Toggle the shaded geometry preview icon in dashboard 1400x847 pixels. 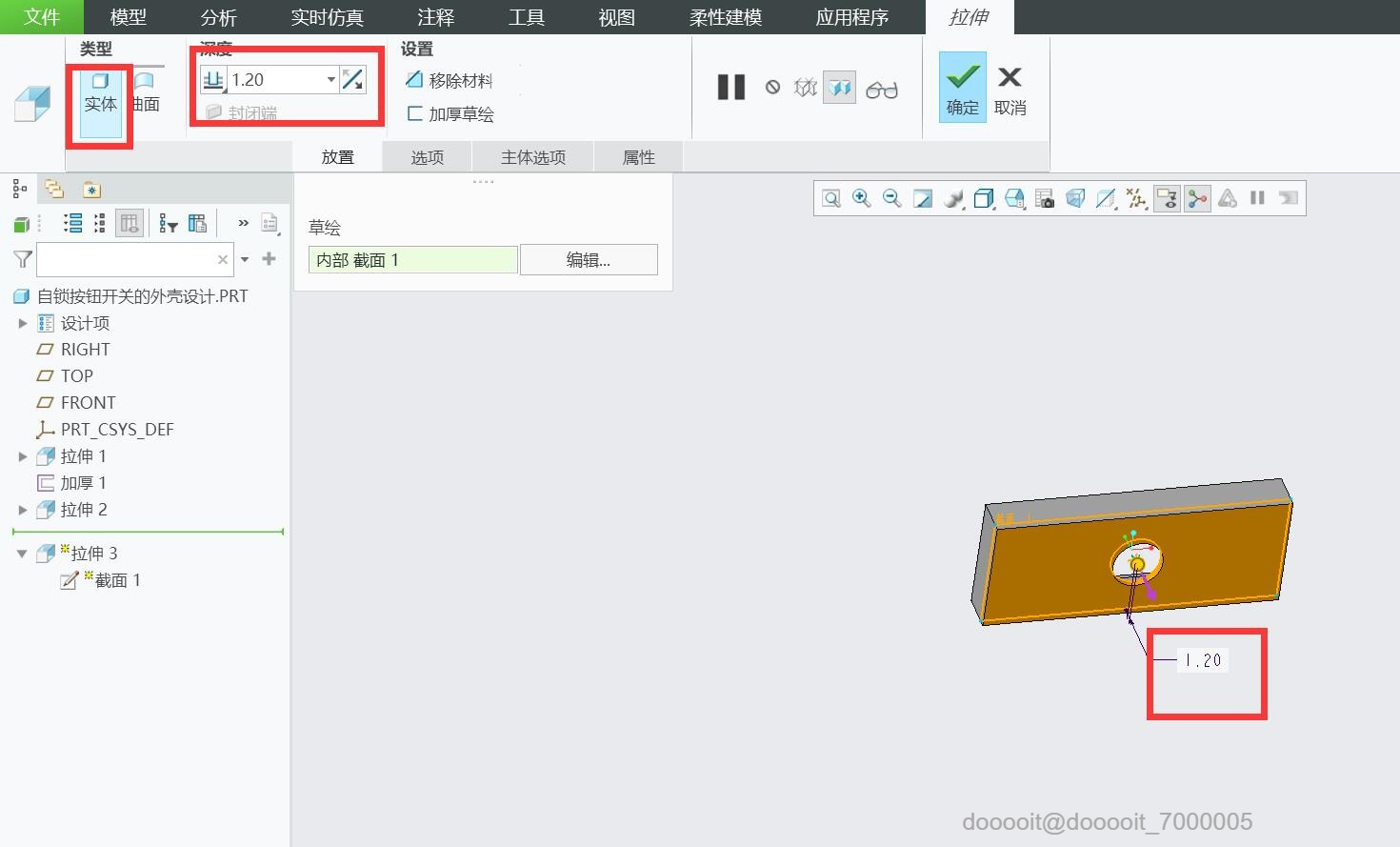[x=839, y=87]
